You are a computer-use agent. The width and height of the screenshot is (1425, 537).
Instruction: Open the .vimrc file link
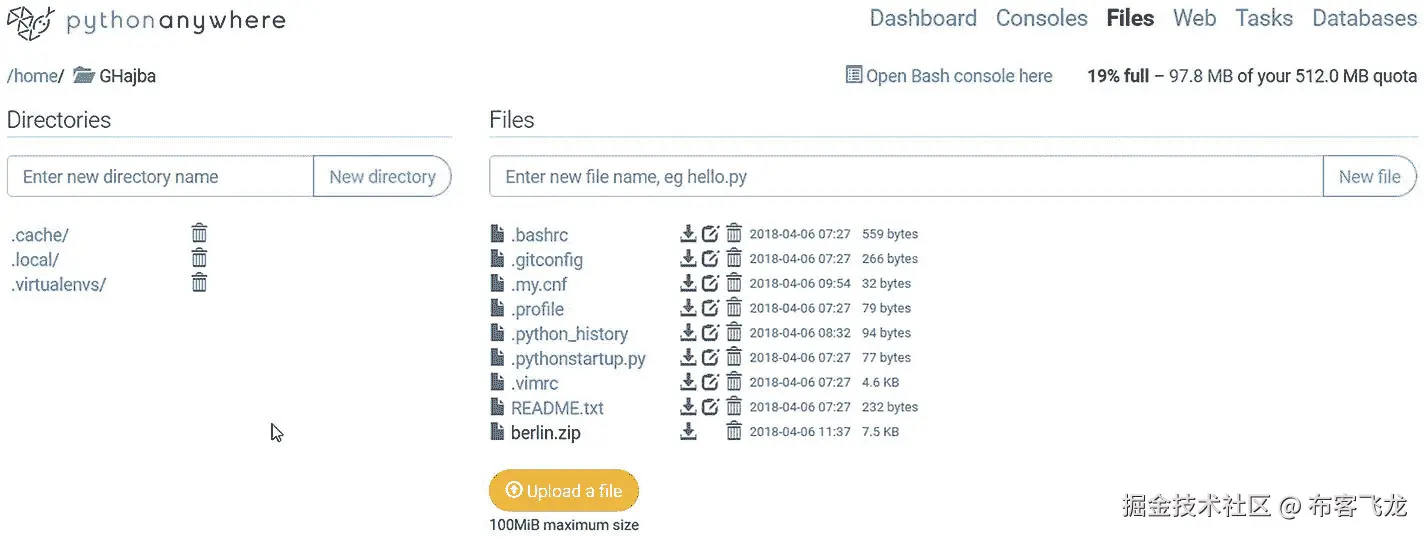click(x=535, y=383)
